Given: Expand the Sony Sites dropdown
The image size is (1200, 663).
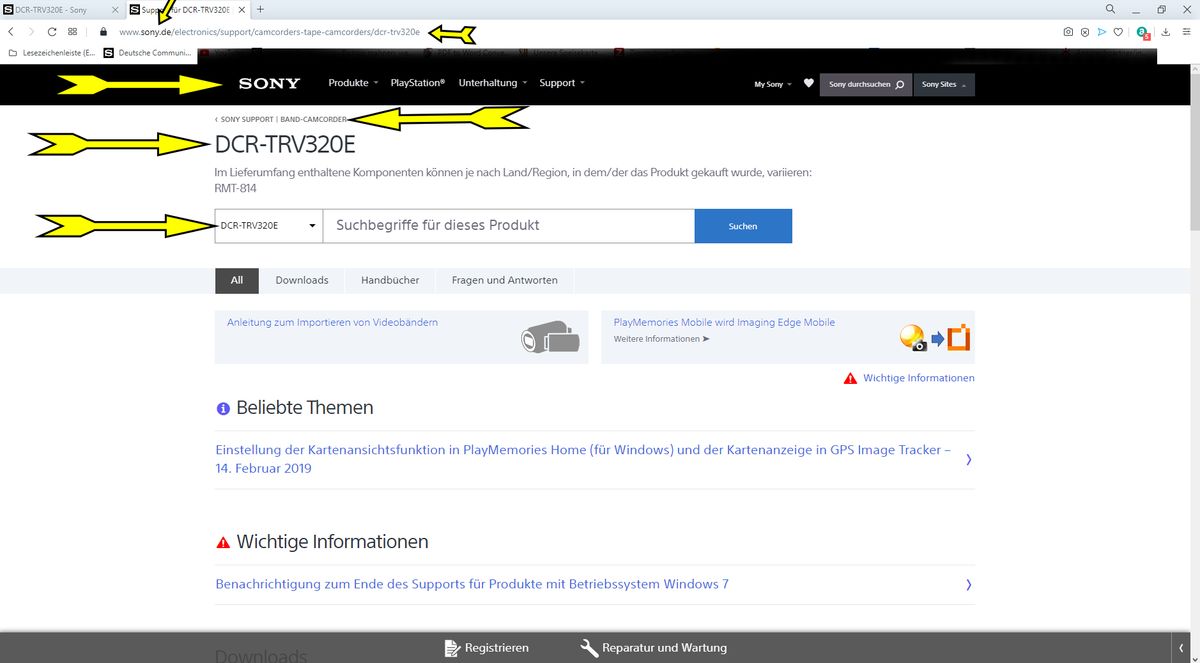Looking at the screenshot, I should 942,84.
